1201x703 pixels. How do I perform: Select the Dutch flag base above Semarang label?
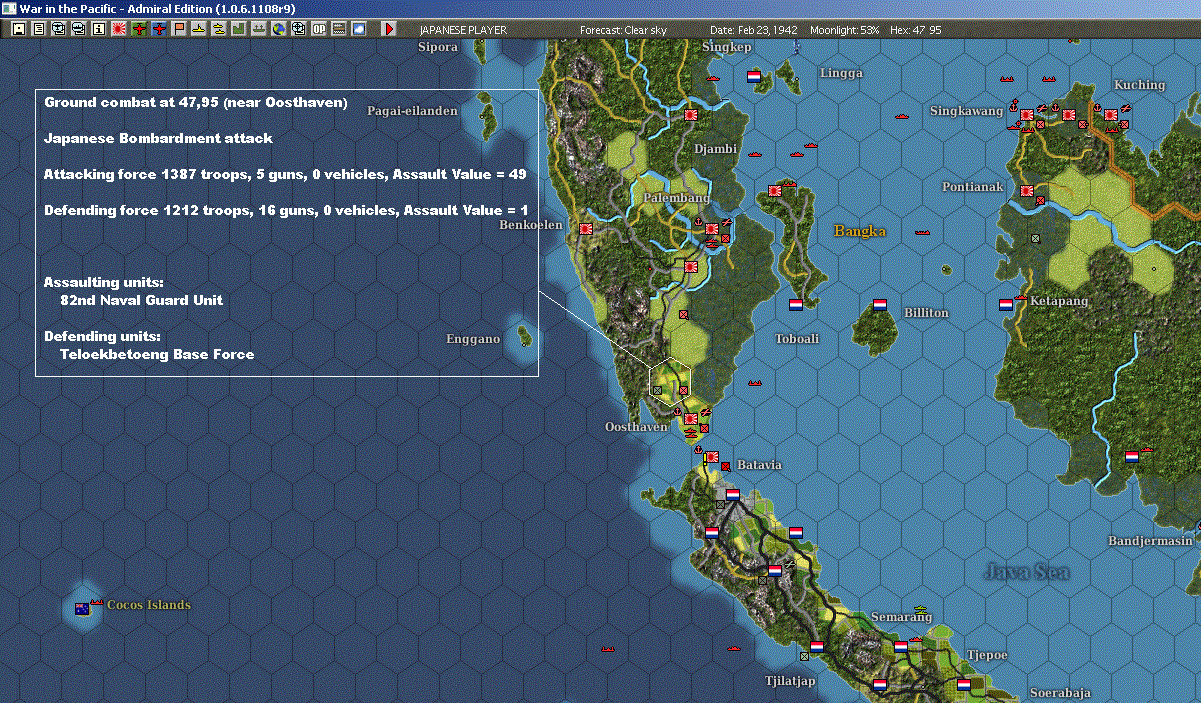pos(900,646)
